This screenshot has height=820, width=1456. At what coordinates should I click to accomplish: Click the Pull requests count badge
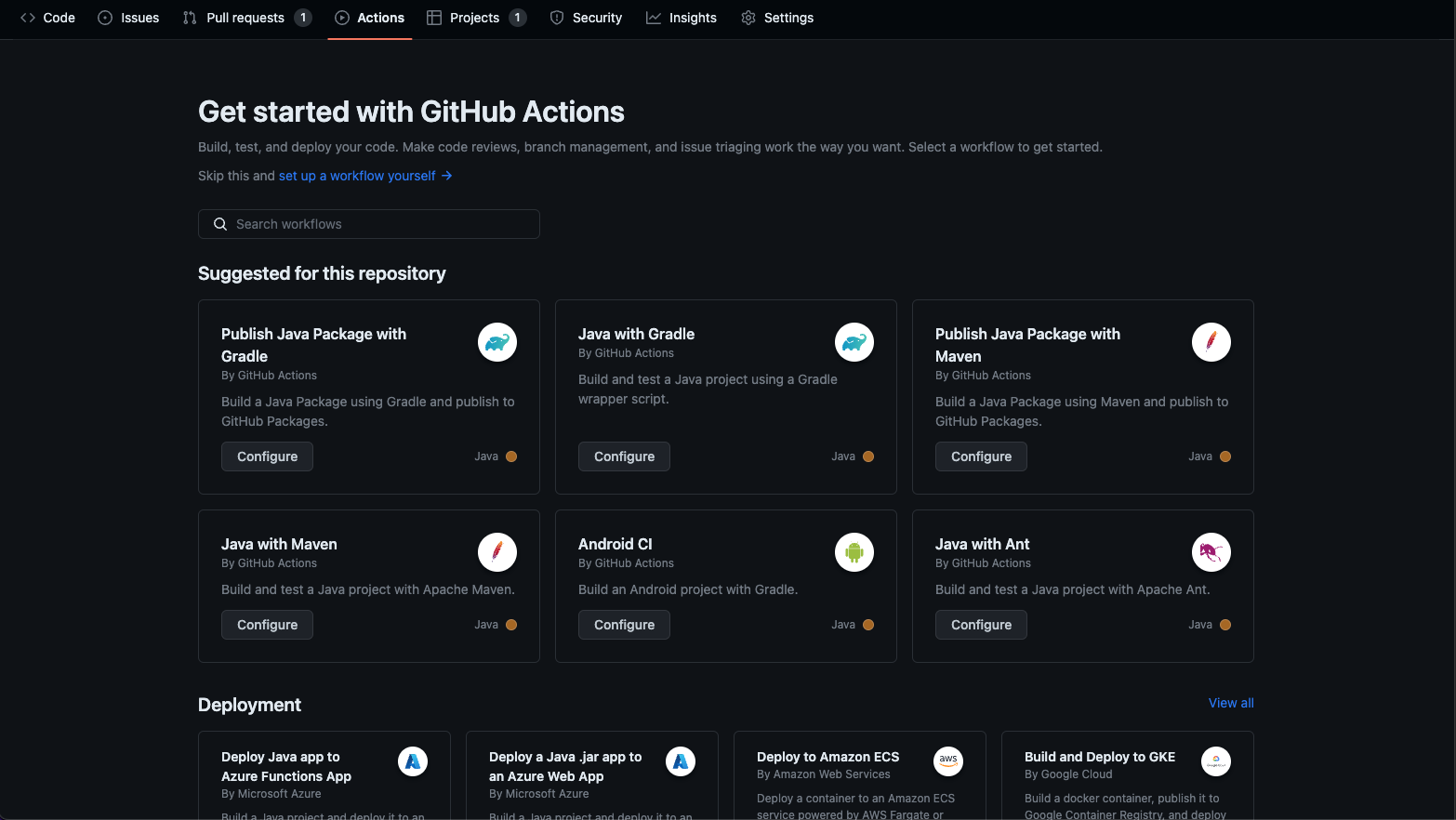303,18
